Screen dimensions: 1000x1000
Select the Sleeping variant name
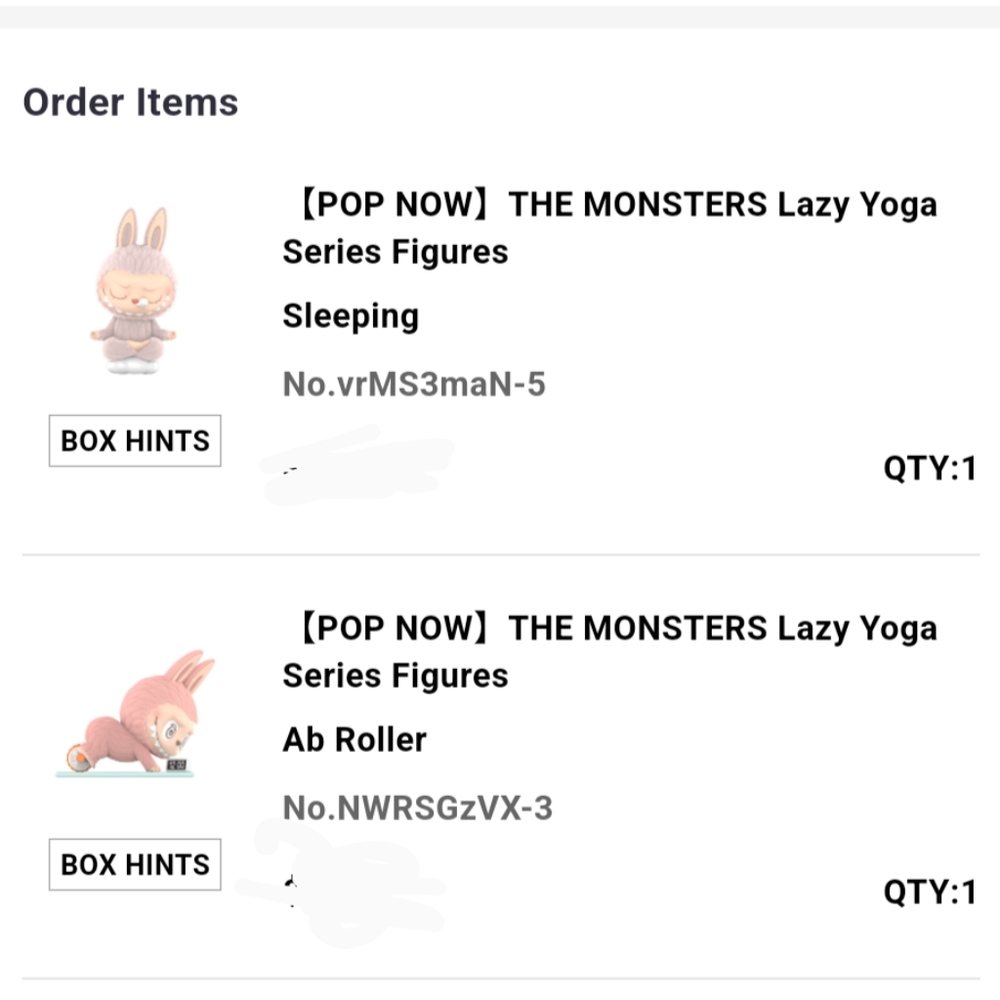pyautogui.click(x=350, y=316)
